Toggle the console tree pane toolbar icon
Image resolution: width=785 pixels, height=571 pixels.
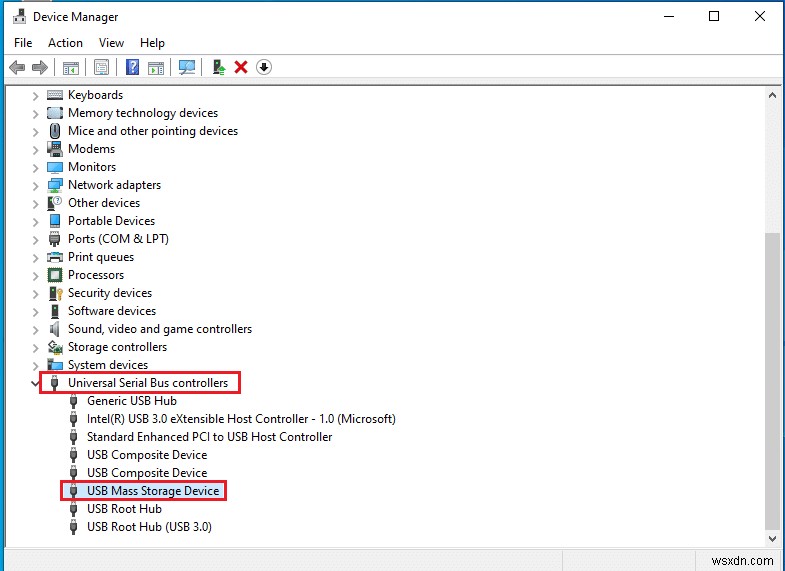click(x=71, y=67)
